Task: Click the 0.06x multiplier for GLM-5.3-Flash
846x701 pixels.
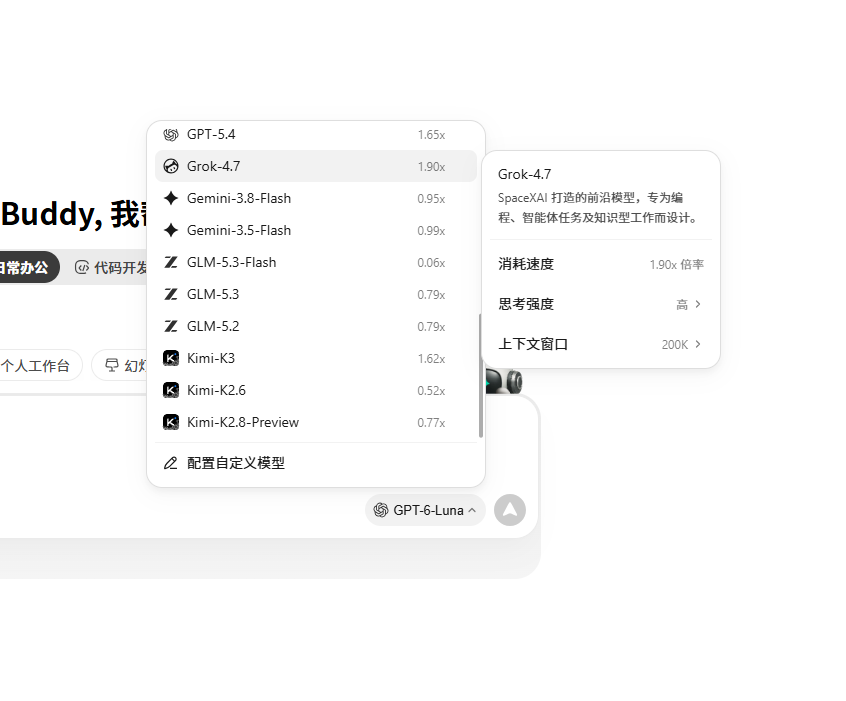Action: (x=431, y=263)
